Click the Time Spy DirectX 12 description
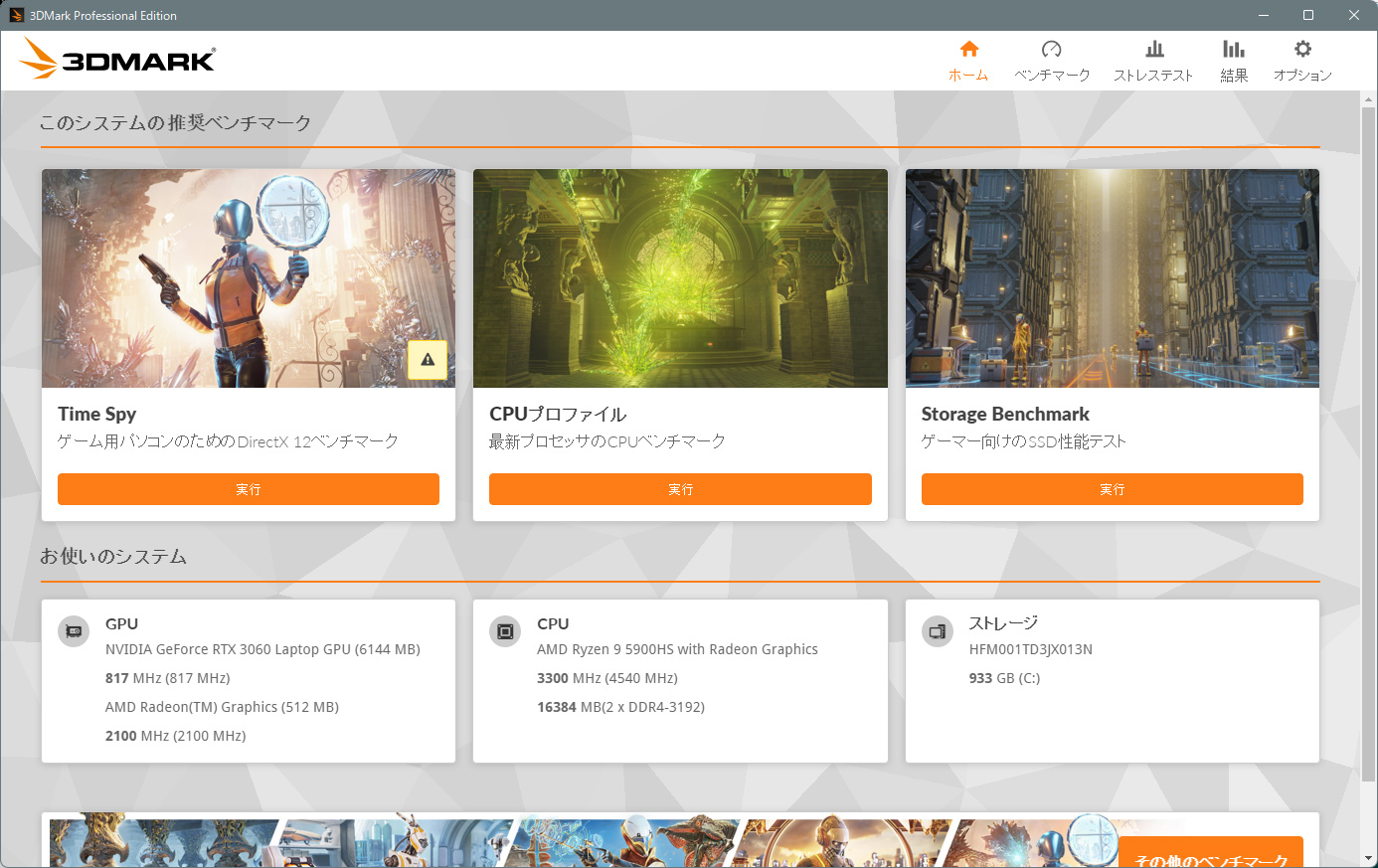This screenshot has height=868, width=1378. pos(228,441)
